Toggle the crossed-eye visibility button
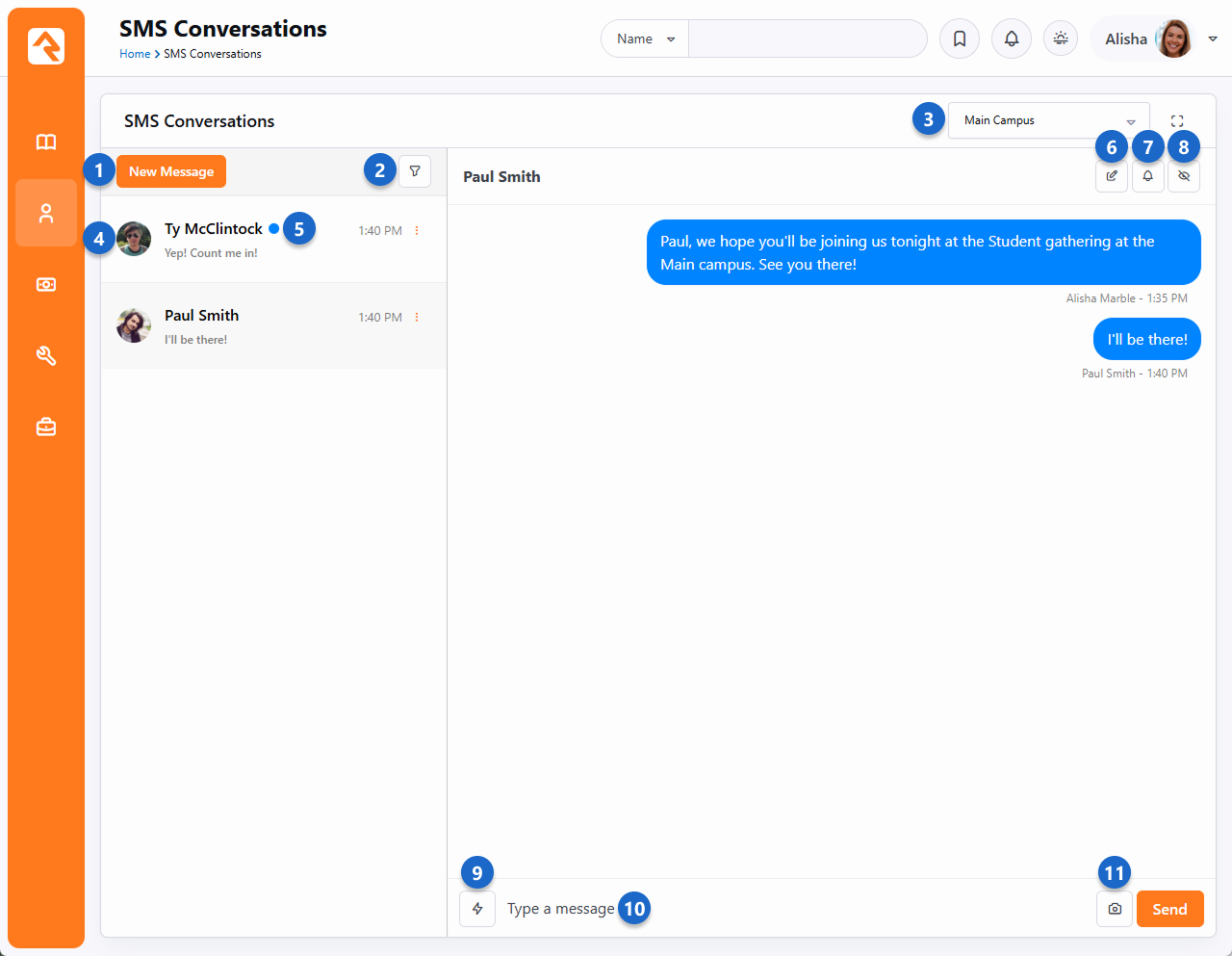 (1184, 176)
